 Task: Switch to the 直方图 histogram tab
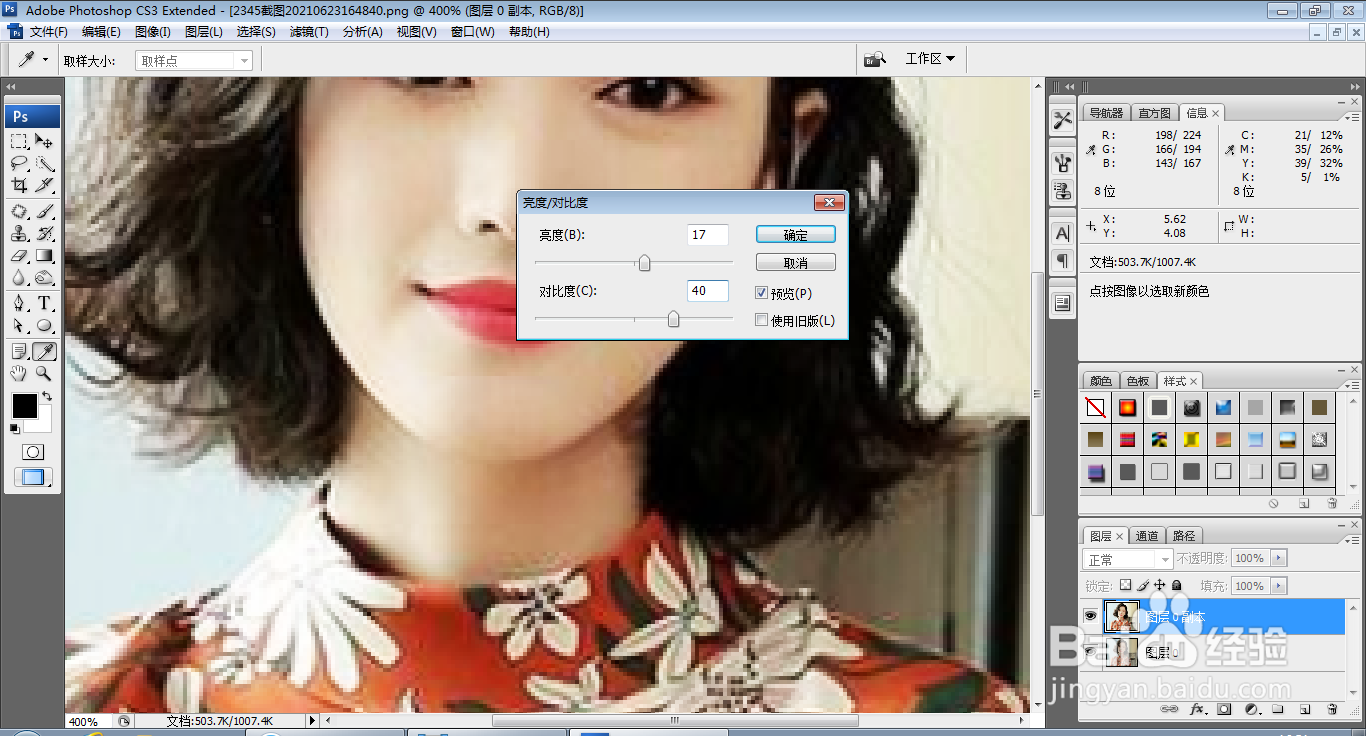[1154, 113]
